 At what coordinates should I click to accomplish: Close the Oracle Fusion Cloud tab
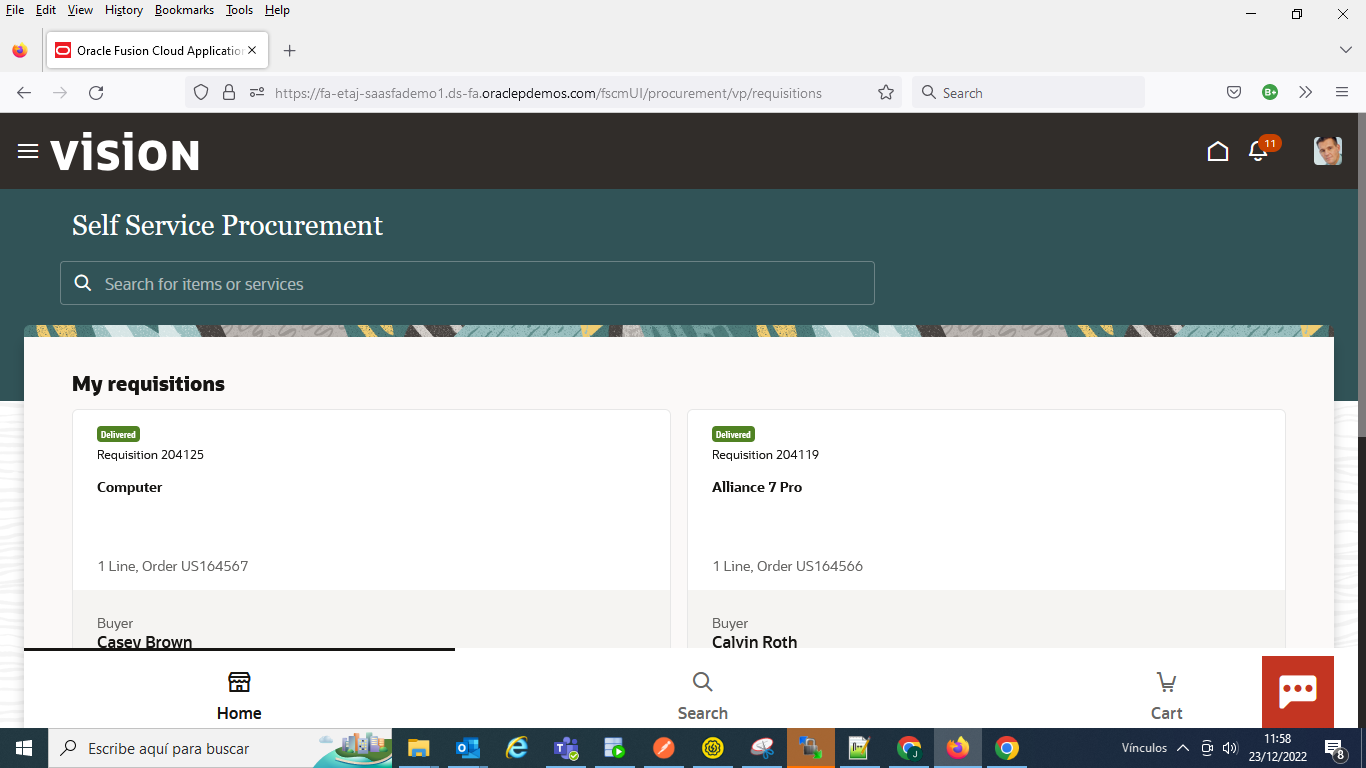tap(252, 51)
